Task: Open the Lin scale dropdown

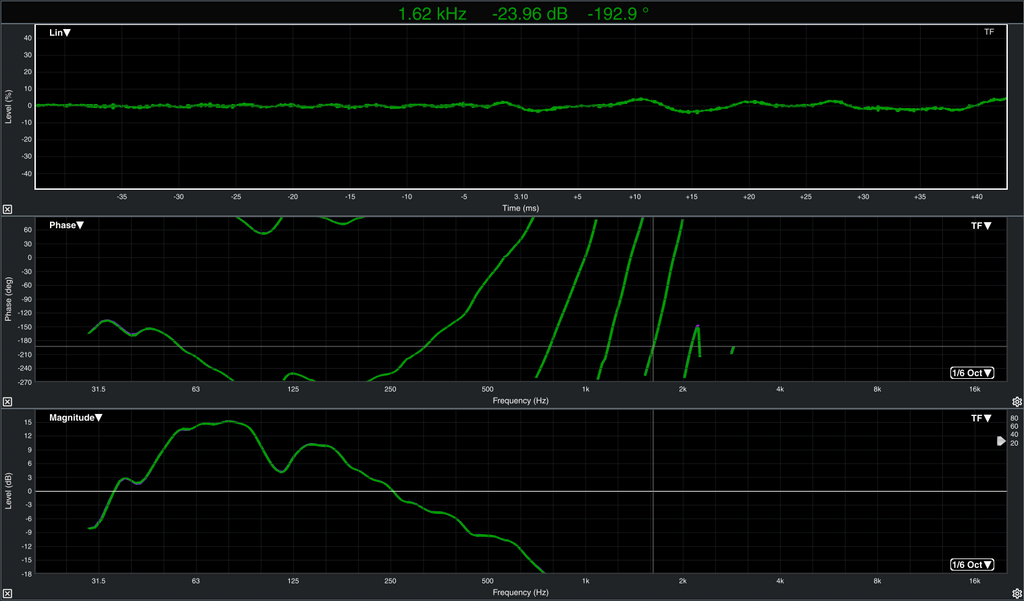Action: pos(60,33)
